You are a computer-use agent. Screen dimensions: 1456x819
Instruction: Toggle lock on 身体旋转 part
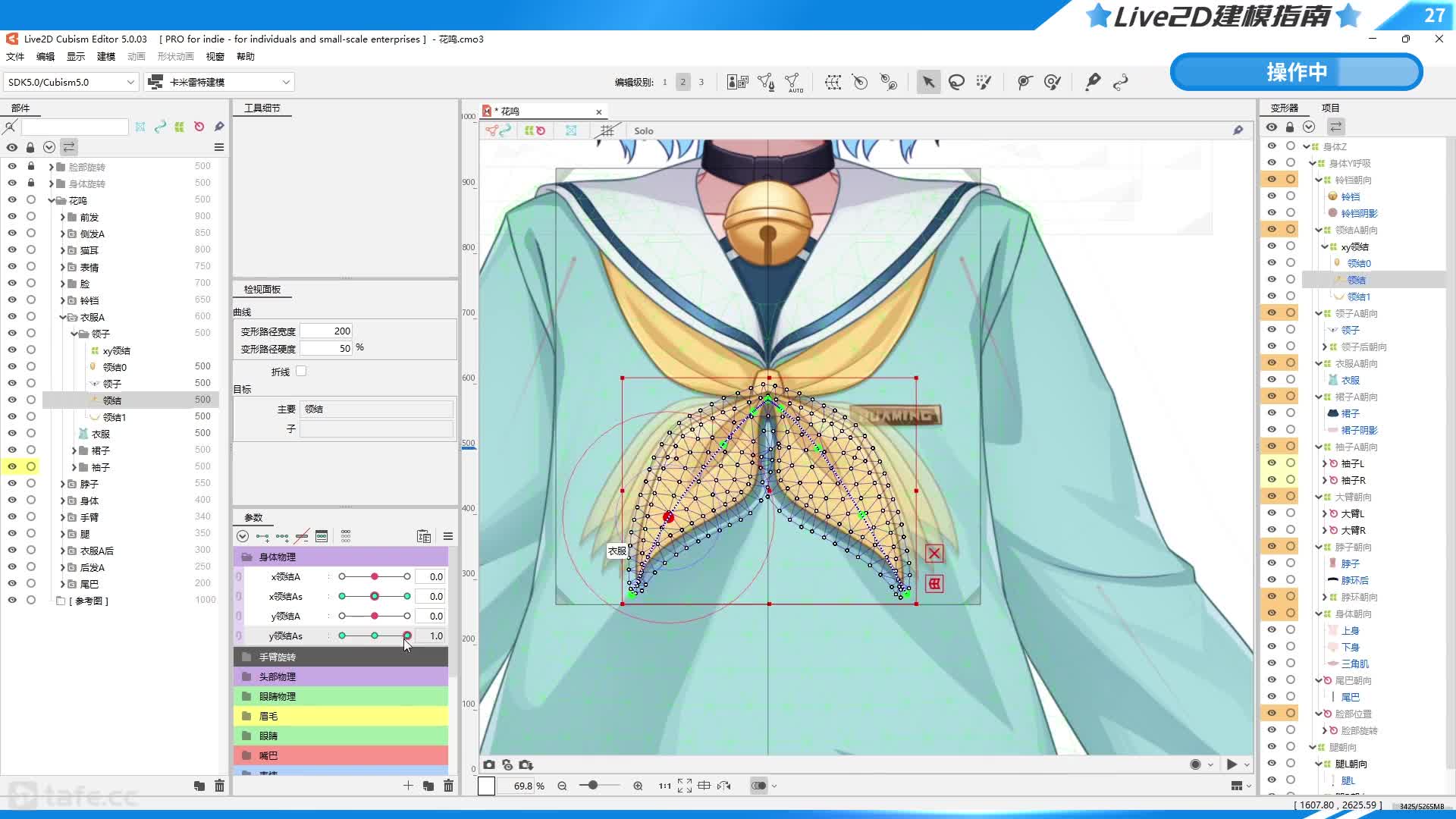pyautogui.click(x=30, y=183)
